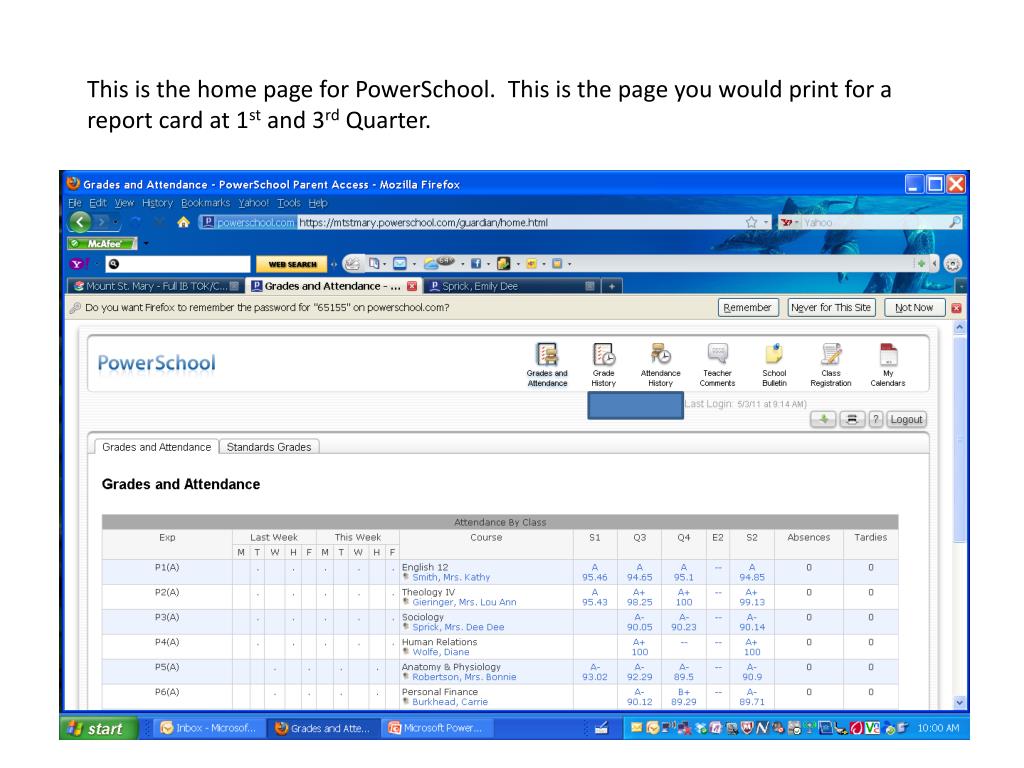Open the File menu
1024x768 pixels.
click(74, 203)
